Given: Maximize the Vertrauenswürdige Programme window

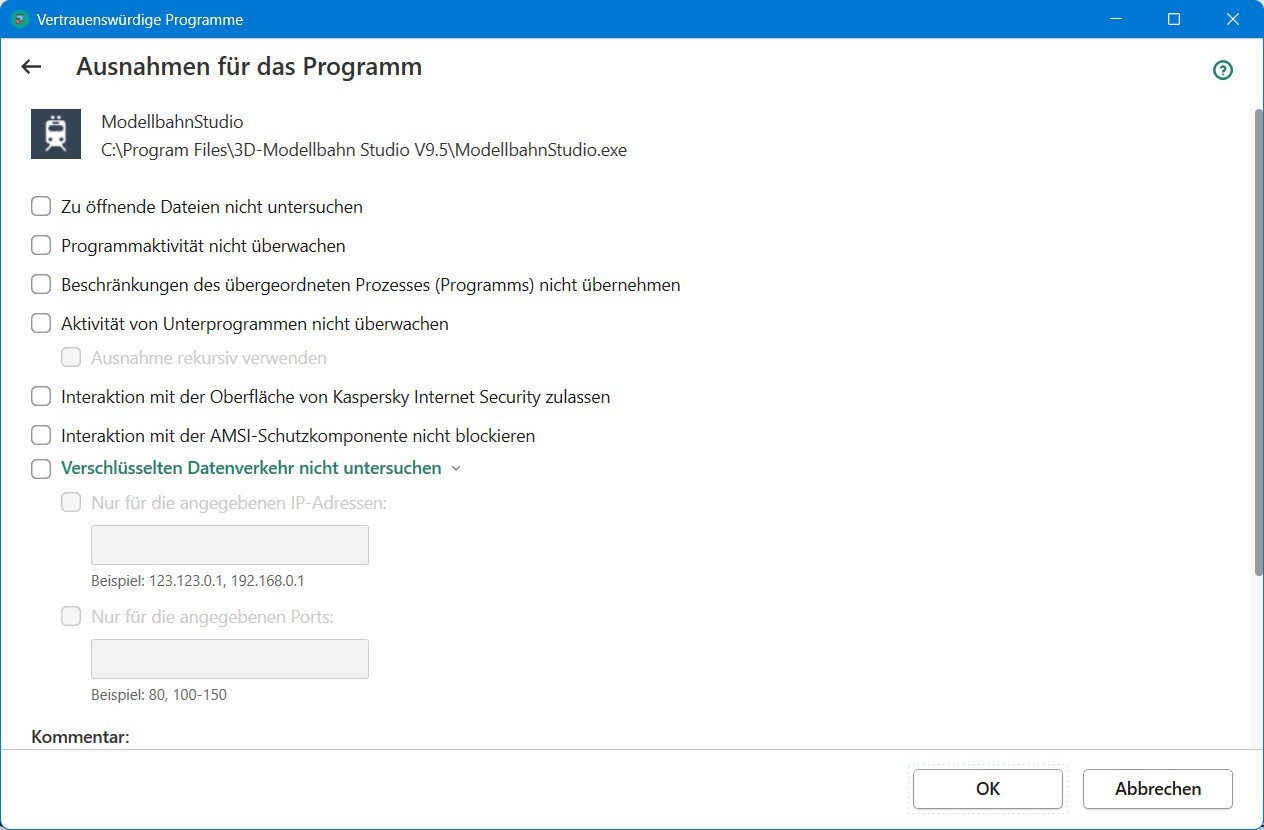Looking at the screenshot, I should click(x=1174, y=19).
